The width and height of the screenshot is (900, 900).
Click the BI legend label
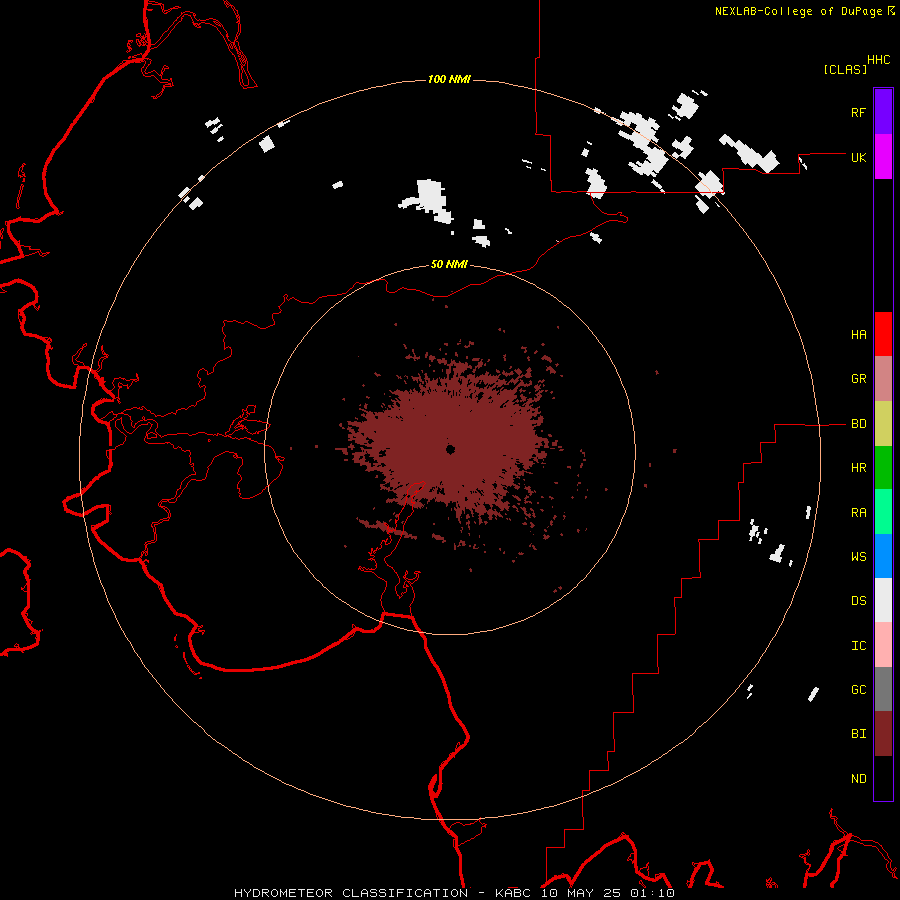(858, 734)
